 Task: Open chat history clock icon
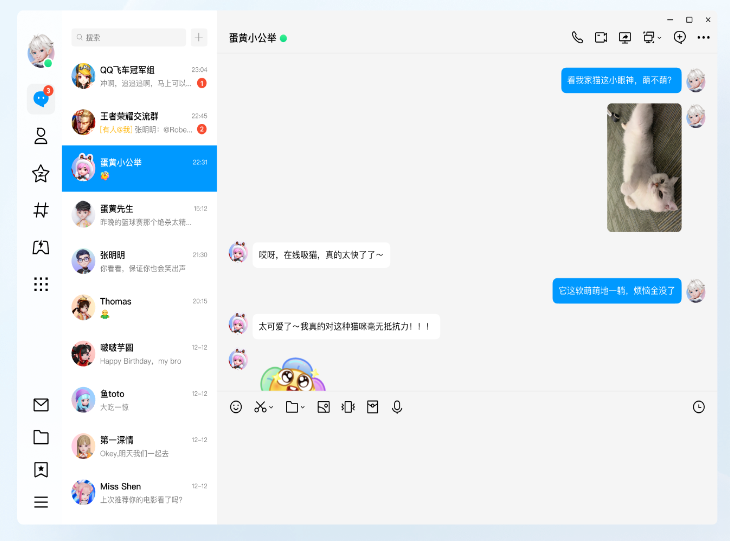pyautogui.click(x=698, y=407)
